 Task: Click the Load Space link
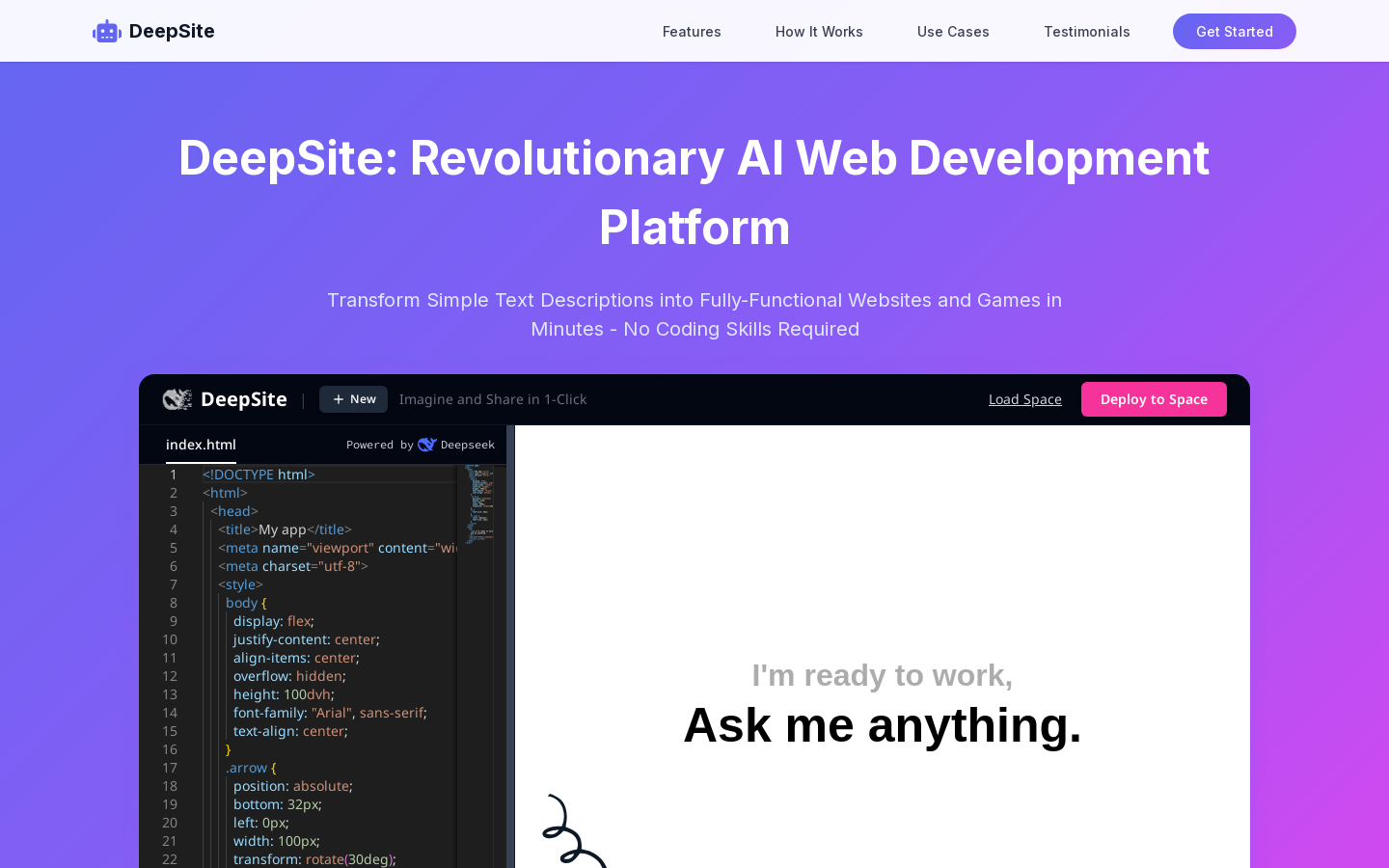pyautogui.click(x=1025, y=399)
